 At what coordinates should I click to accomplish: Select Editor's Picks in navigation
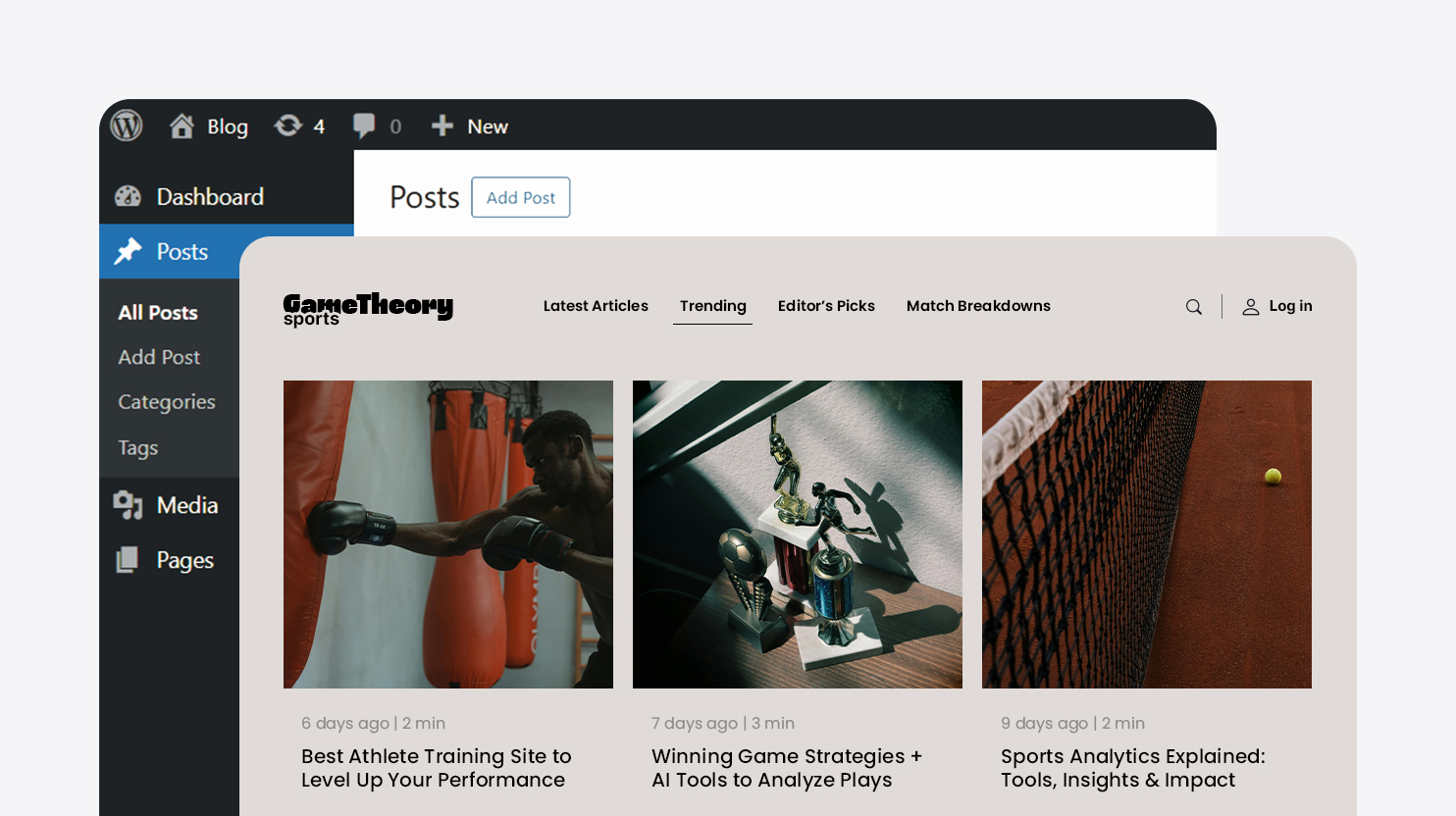[826, 306]
